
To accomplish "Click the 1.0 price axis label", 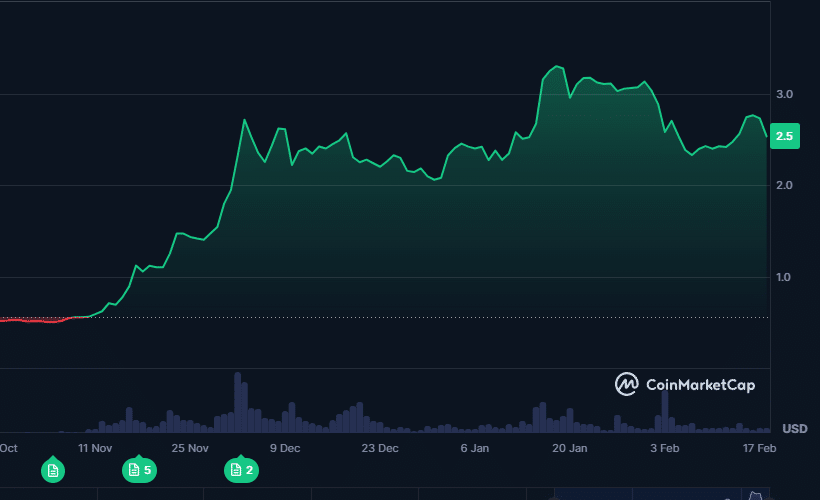I will (x=783, y=277).
